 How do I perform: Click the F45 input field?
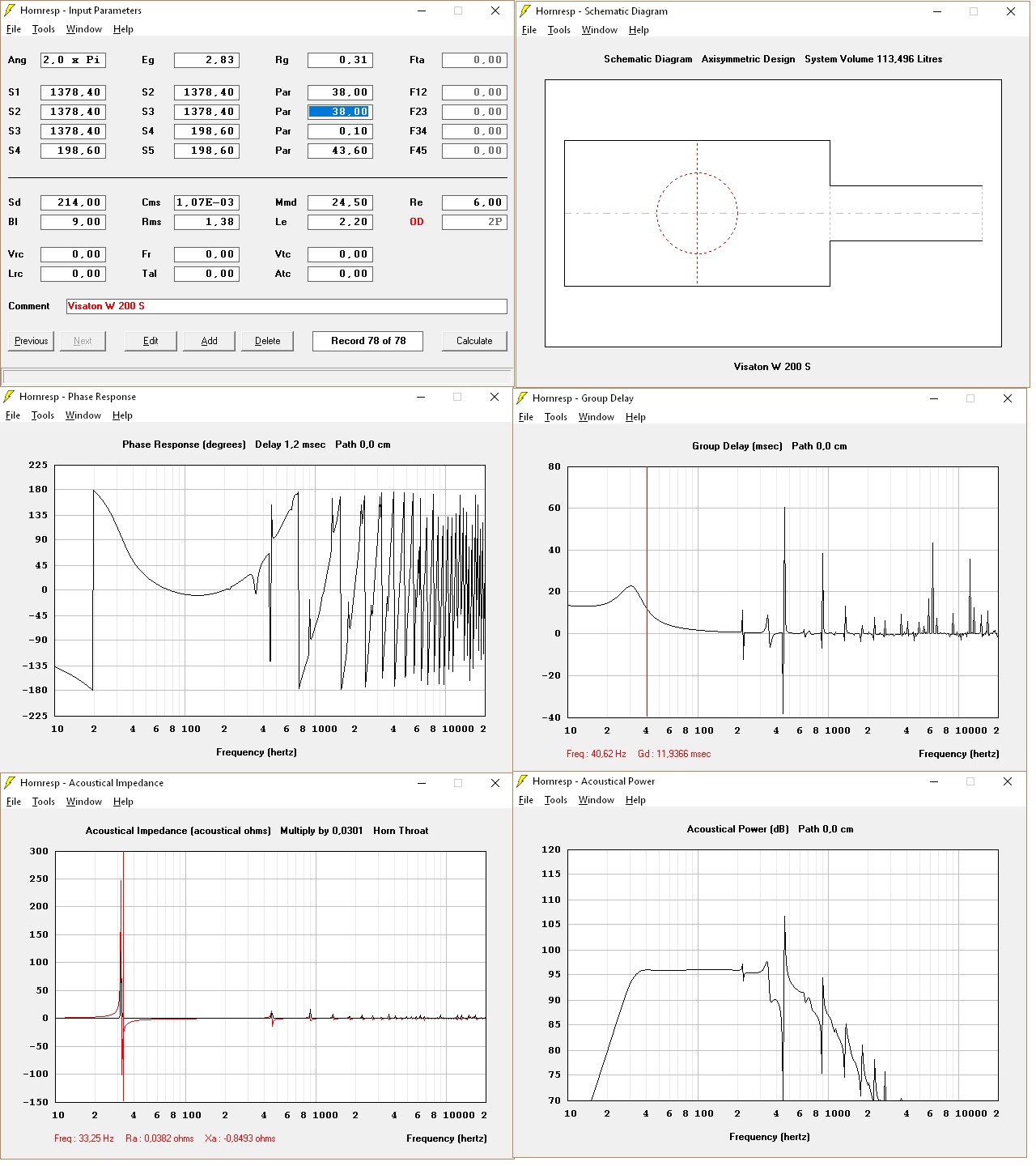click(474, 151)
